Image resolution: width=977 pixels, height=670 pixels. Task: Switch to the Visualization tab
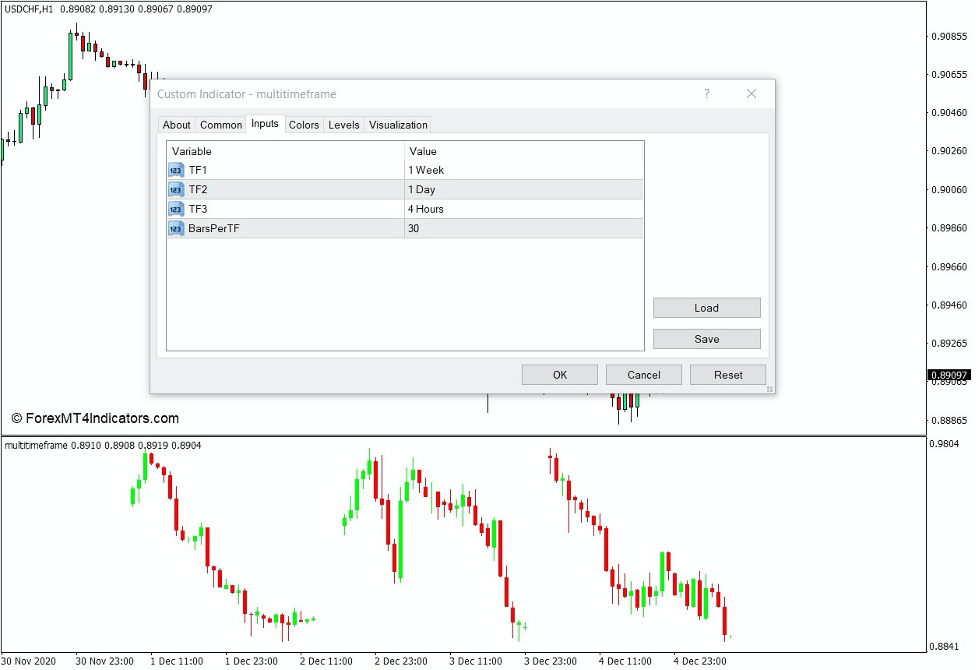[x=398, y=124]
